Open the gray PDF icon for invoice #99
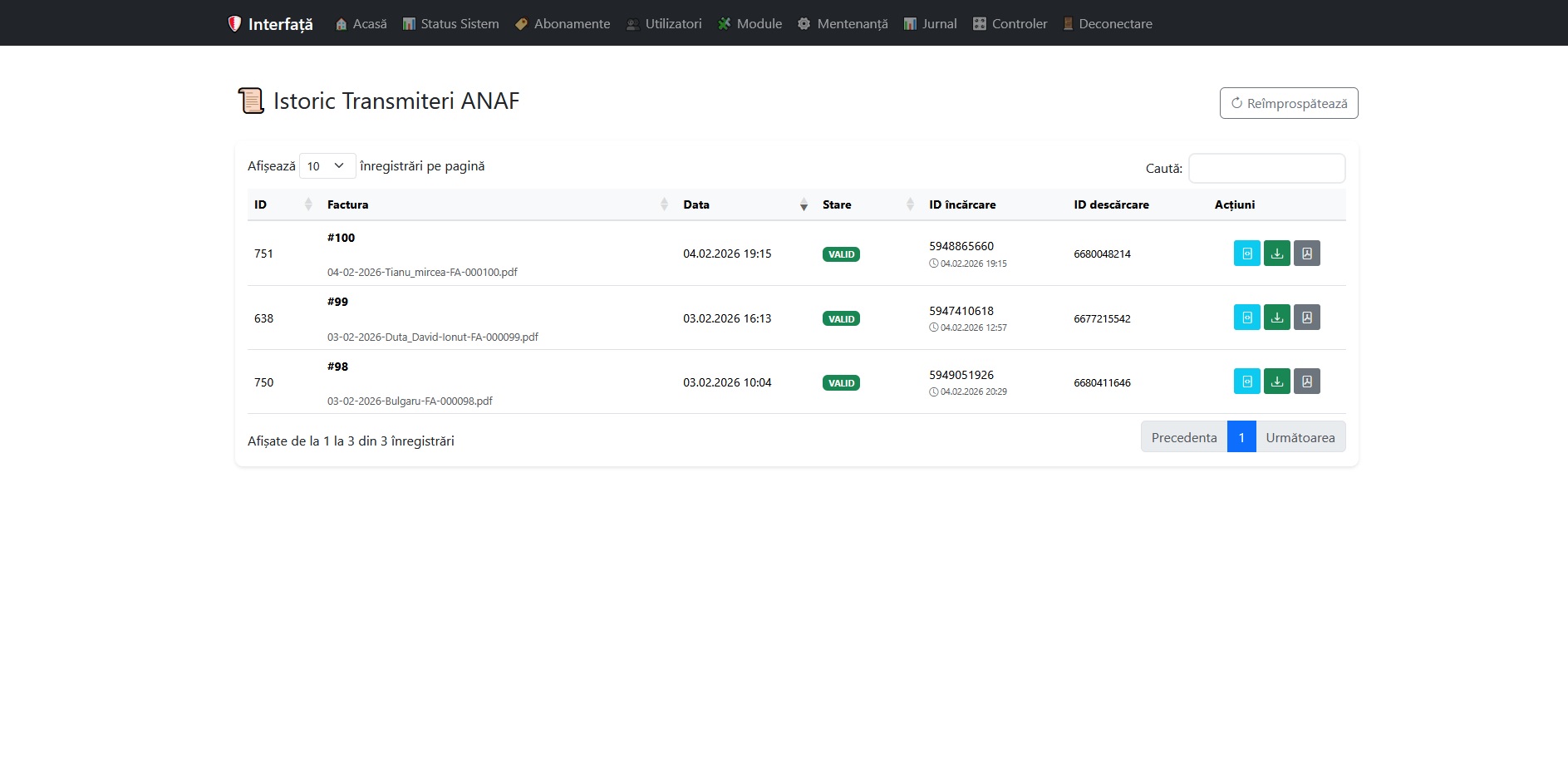 (1306, 318)
